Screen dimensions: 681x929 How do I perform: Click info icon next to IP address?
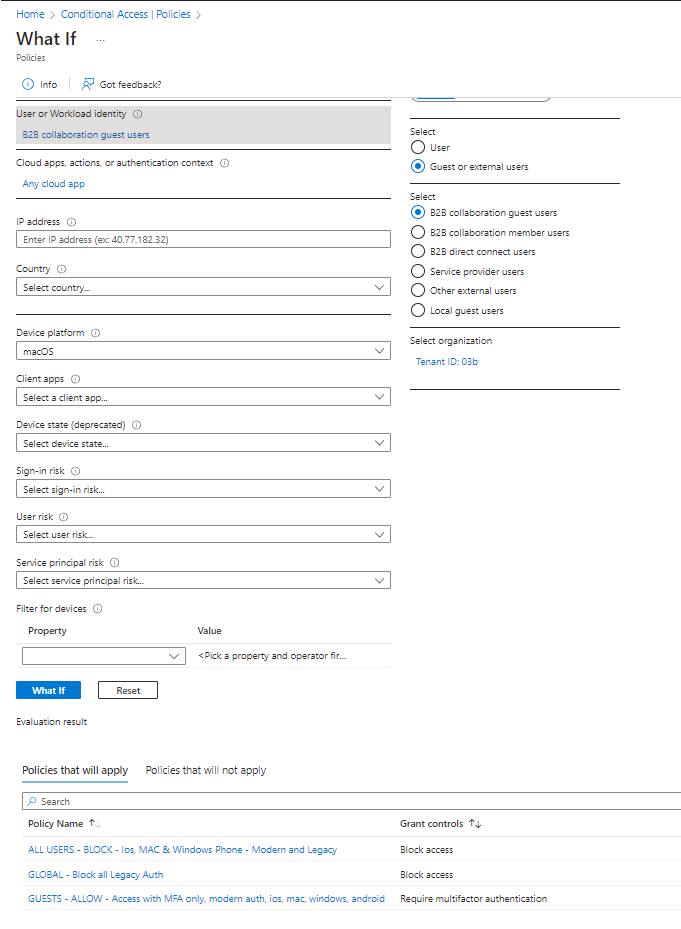[72, 222]
